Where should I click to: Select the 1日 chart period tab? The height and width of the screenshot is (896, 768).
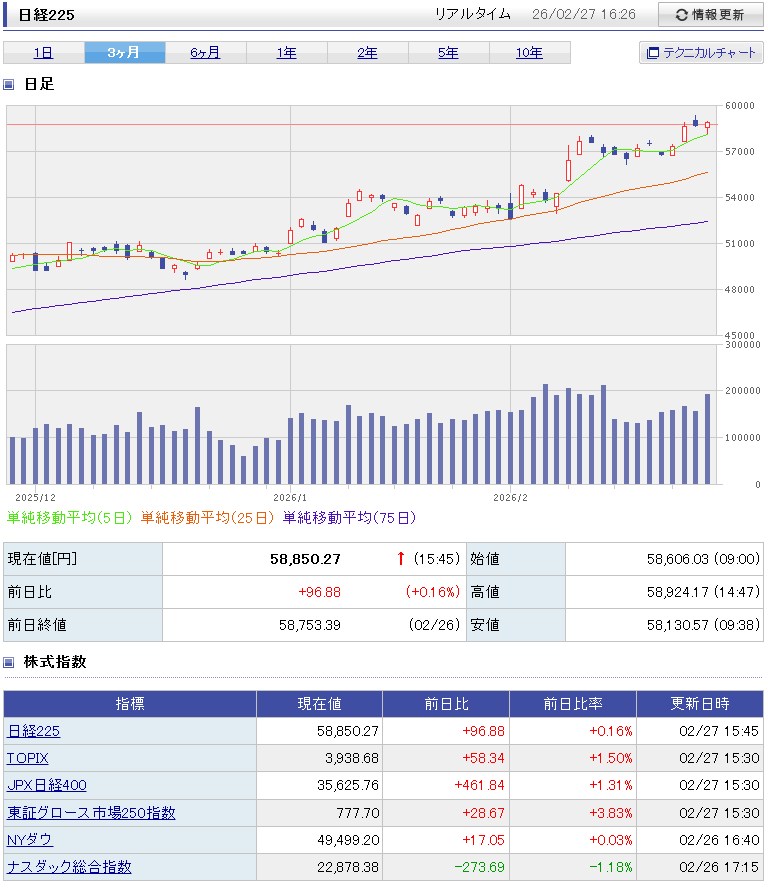point(43,53)
